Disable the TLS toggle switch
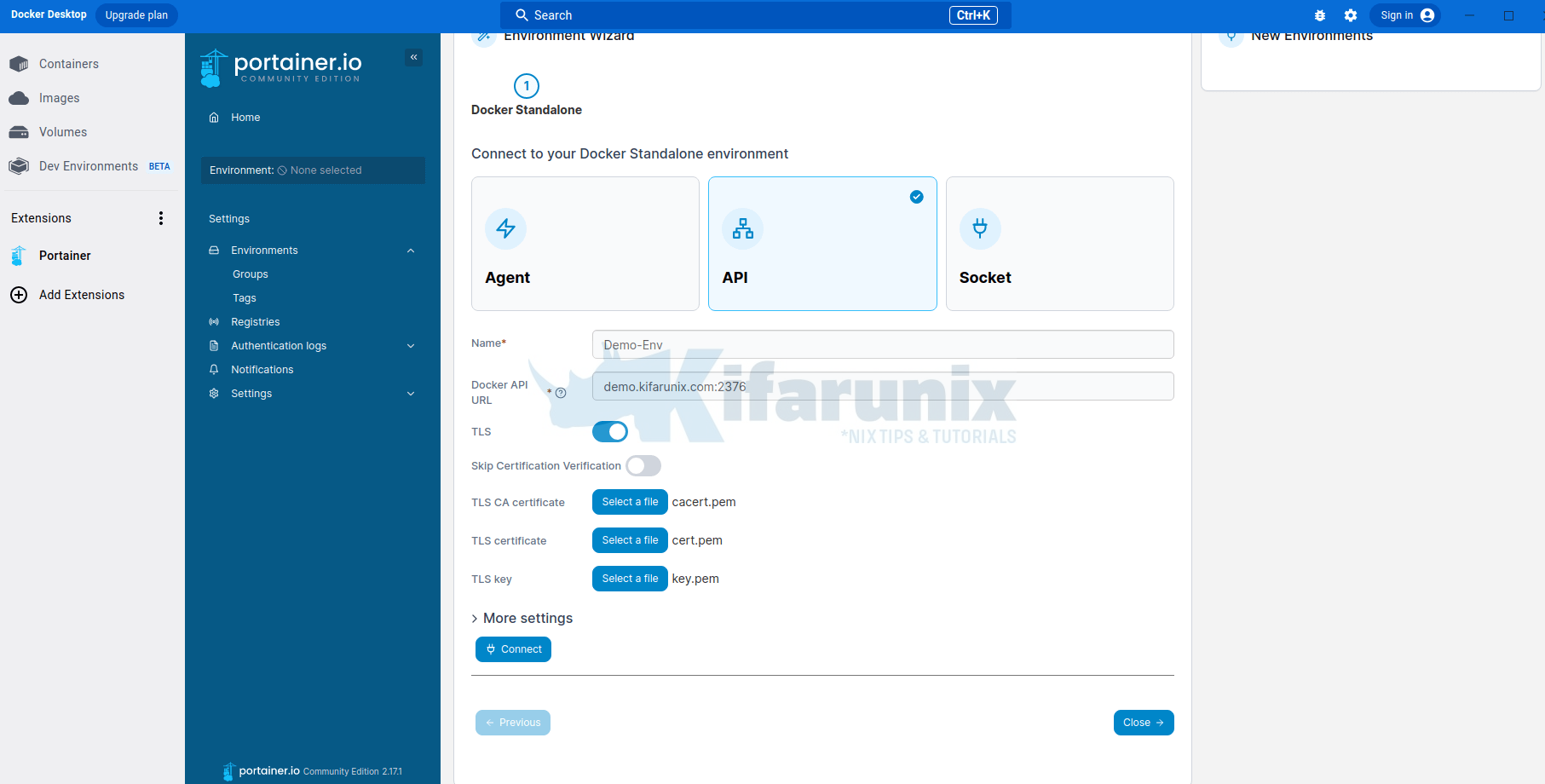1545x784 pixels. [x=610, y=432]
